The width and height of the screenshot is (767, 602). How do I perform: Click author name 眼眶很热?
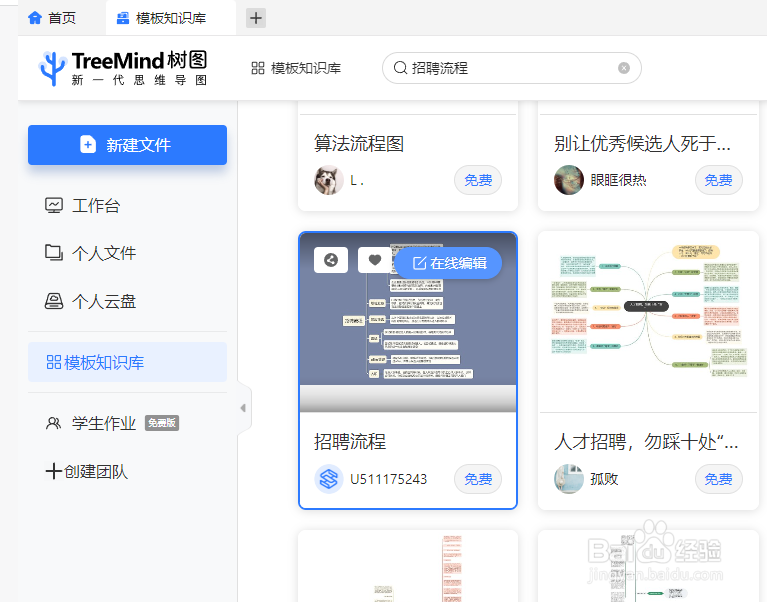[618, 180]
